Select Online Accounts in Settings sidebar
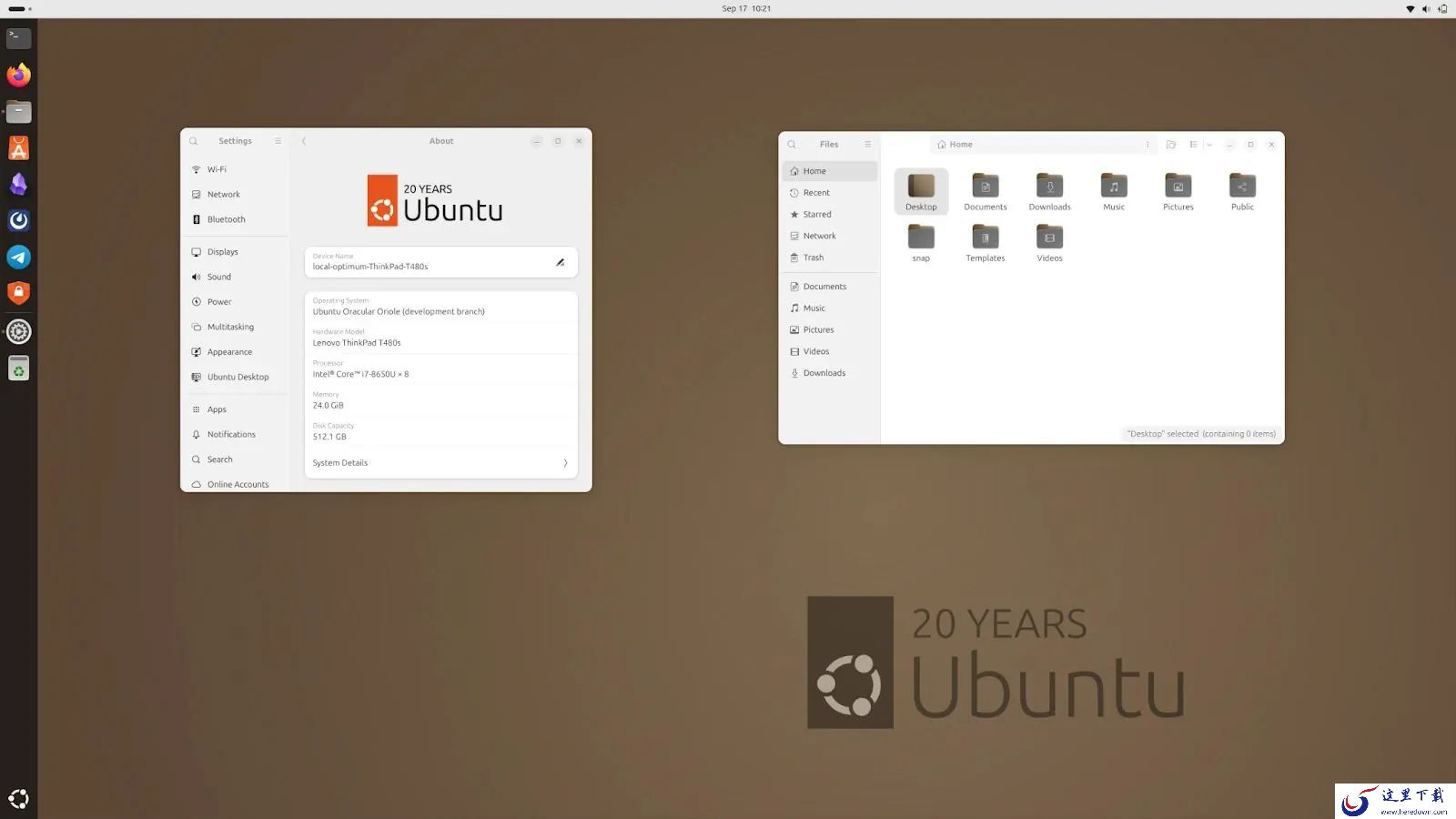Image resolution: width=1456 pixels, height=819 pixels. point(236,484)
